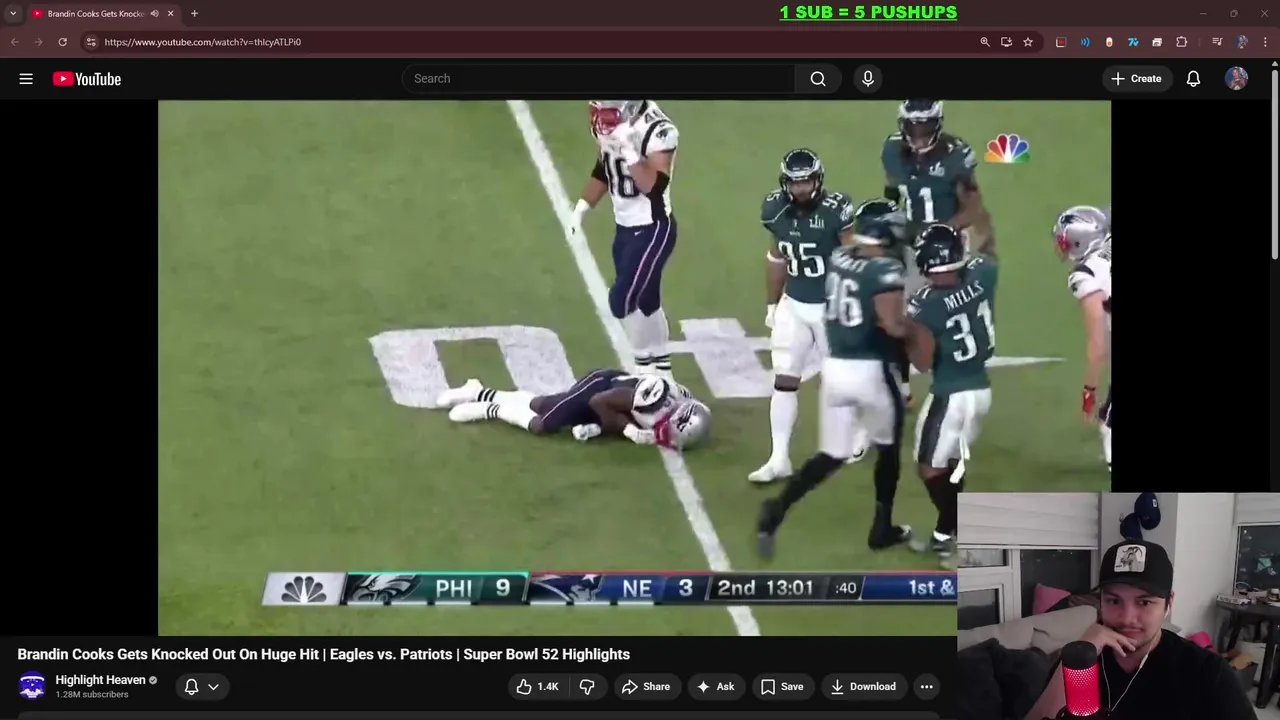Click the video title text
Screen dimensions: 1280x720
tap(324, 654)
